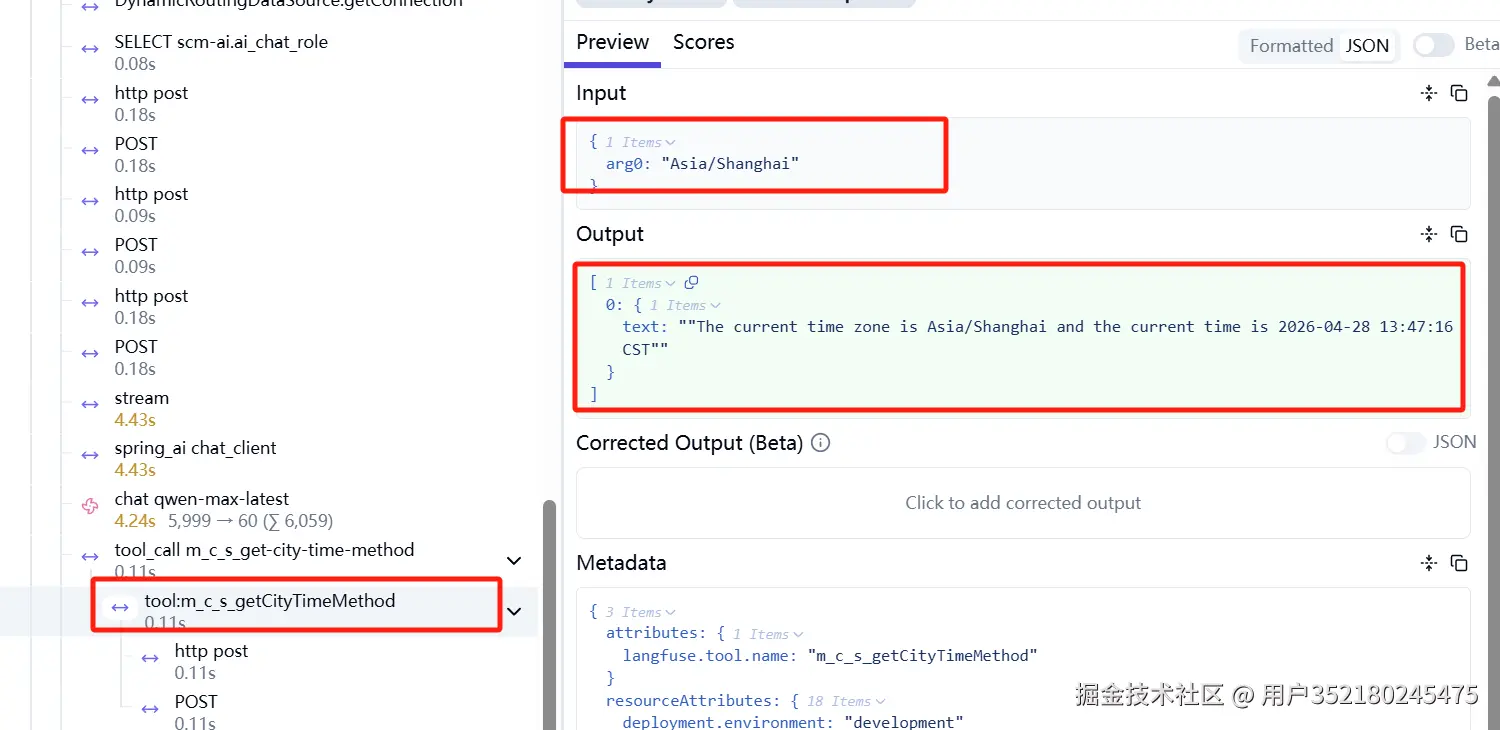Screen dimensions: 1500x730
Task: Collapse the tool_call m_c_s_get-city-time-method node chevron
Action: (x=514, y=560)
